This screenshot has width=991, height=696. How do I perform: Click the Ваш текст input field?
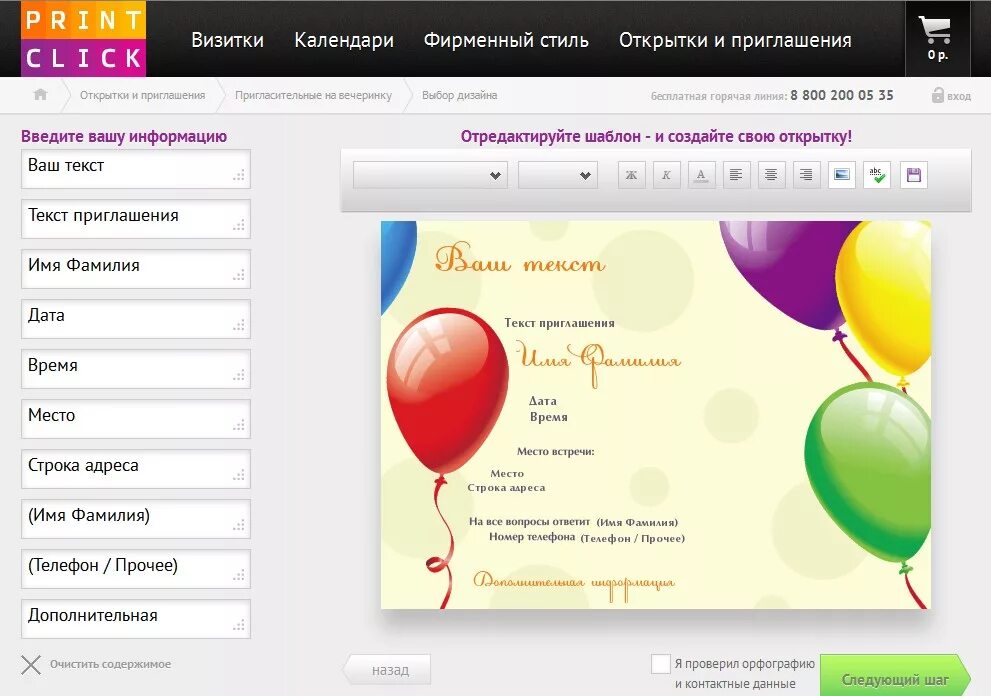point(136,169)
